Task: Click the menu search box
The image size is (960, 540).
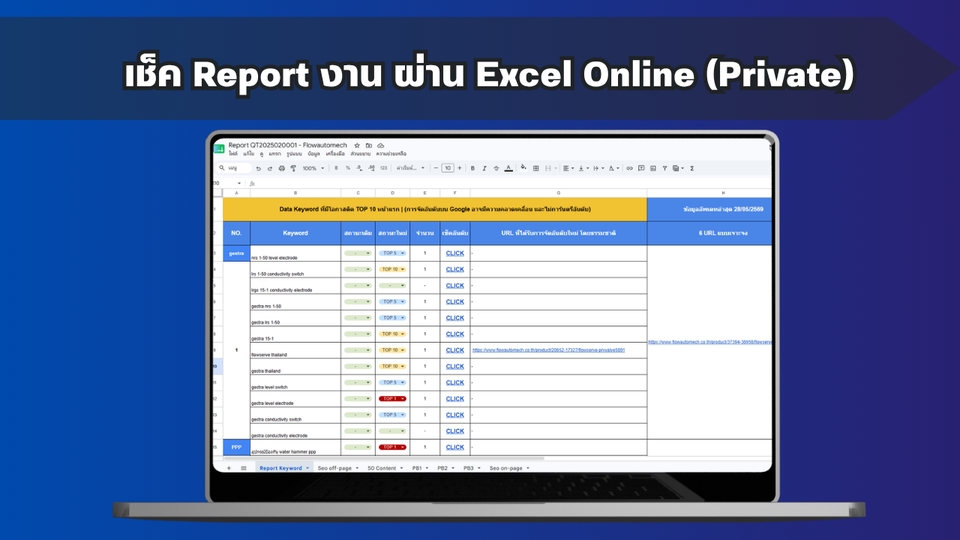Action: 234,168
